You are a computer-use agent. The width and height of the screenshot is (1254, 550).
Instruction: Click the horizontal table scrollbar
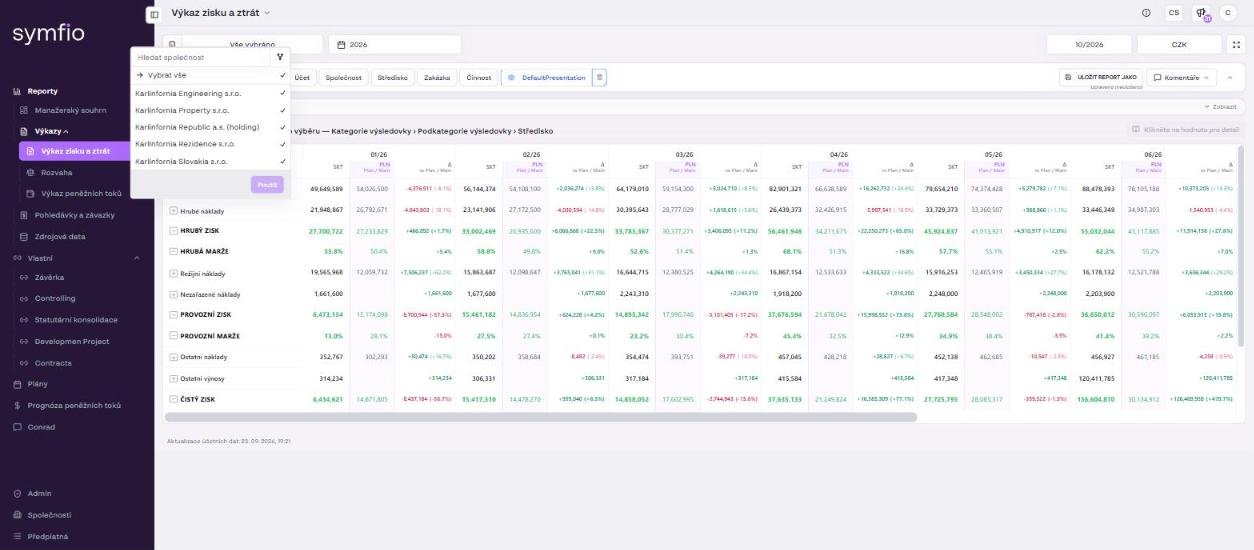(541, 417)
